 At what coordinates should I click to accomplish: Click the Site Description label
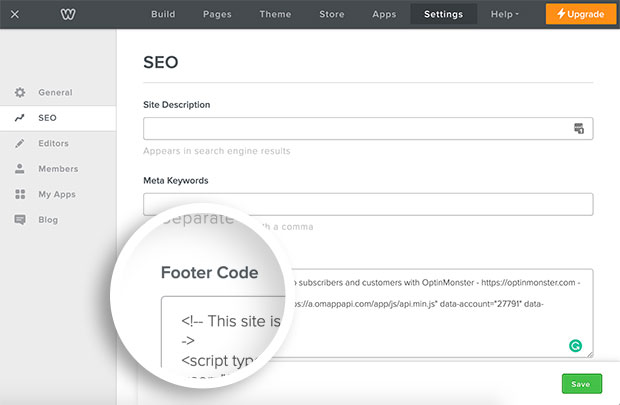pyautogui.click(x=177, y=105)
